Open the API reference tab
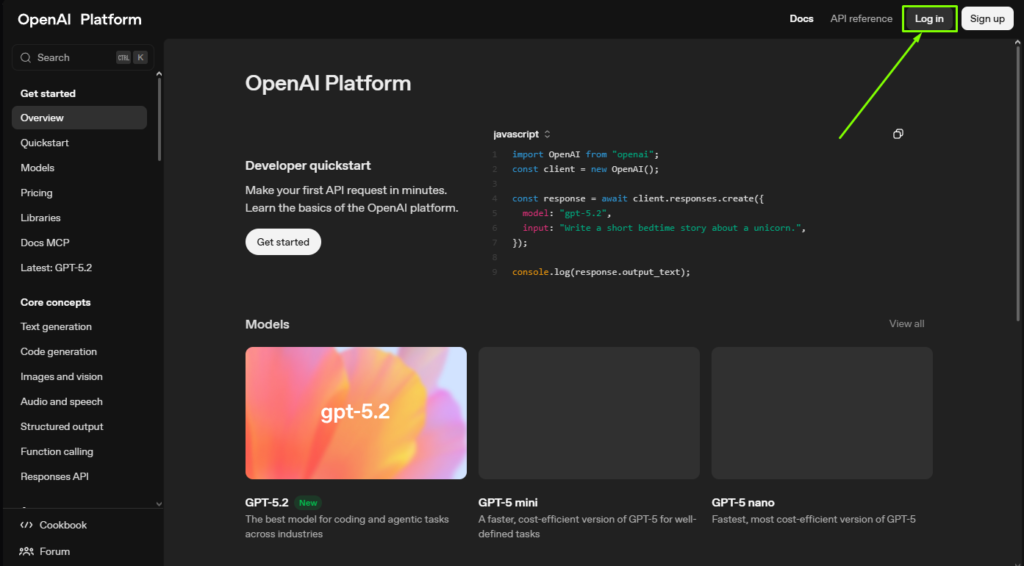Screen dimensions: 1024x566 point(861,19)
